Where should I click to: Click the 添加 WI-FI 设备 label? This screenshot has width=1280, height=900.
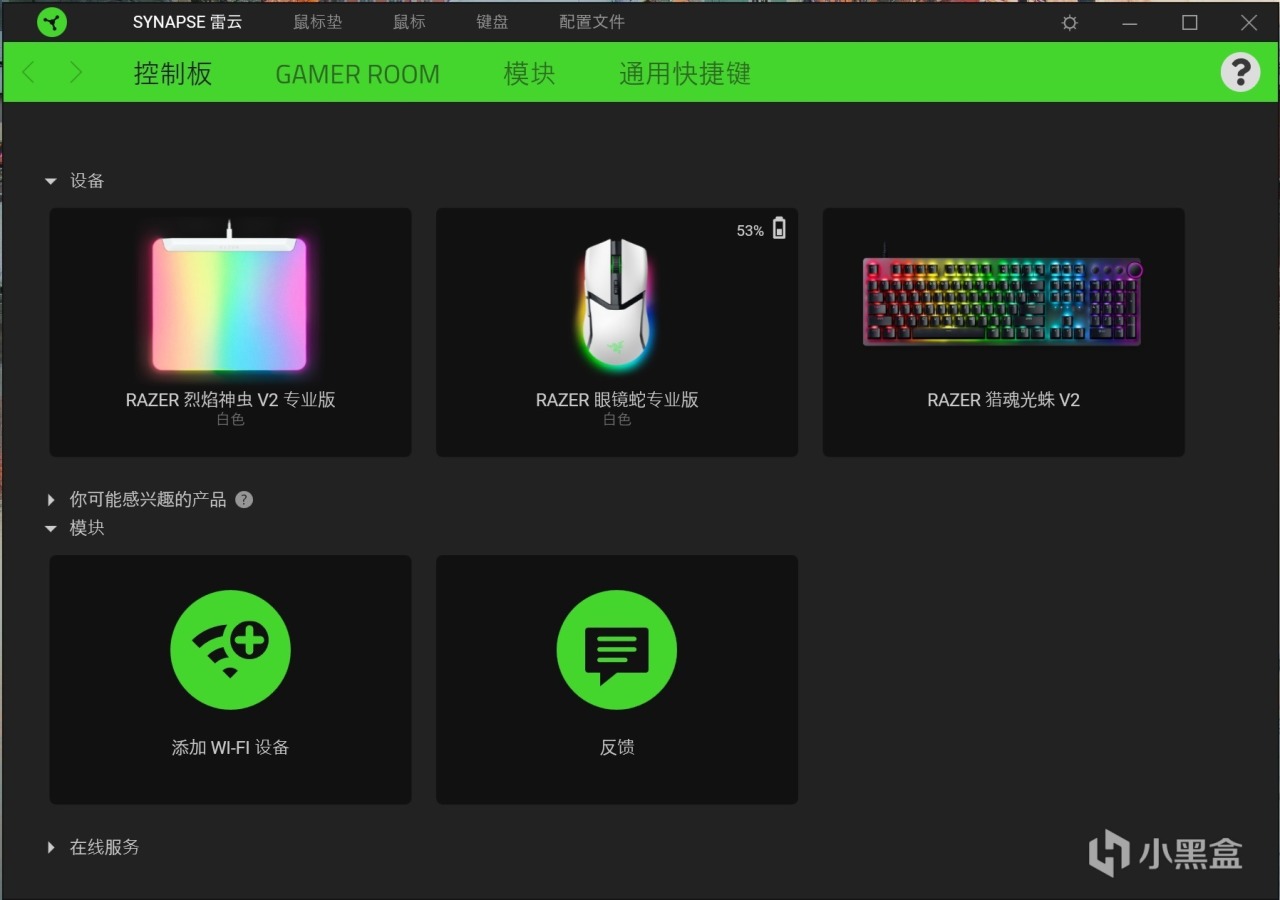pyautogui.click(x=230, y=747)
